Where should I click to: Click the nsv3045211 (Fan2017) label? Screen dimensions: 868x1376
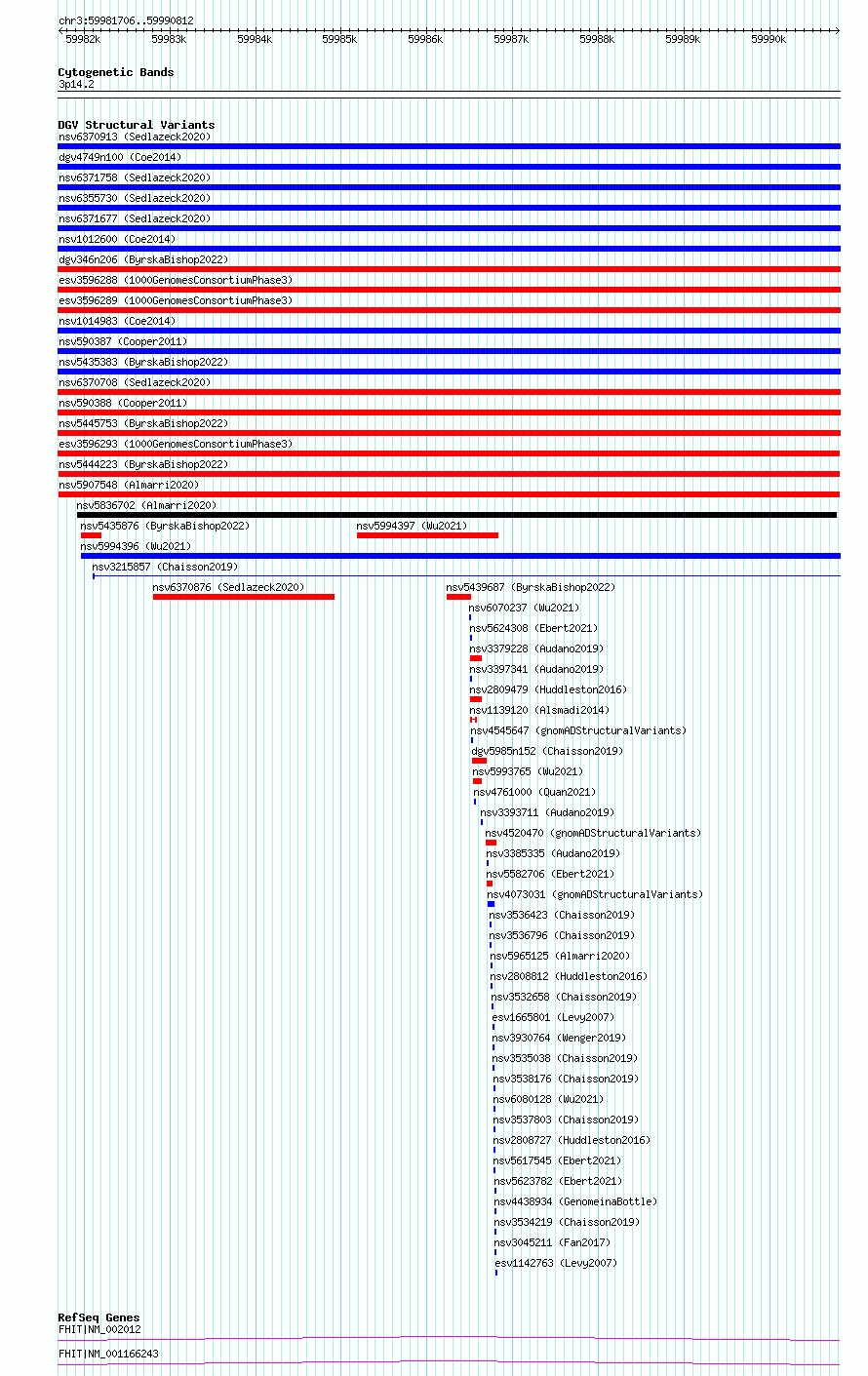[x=553, y=1242]
